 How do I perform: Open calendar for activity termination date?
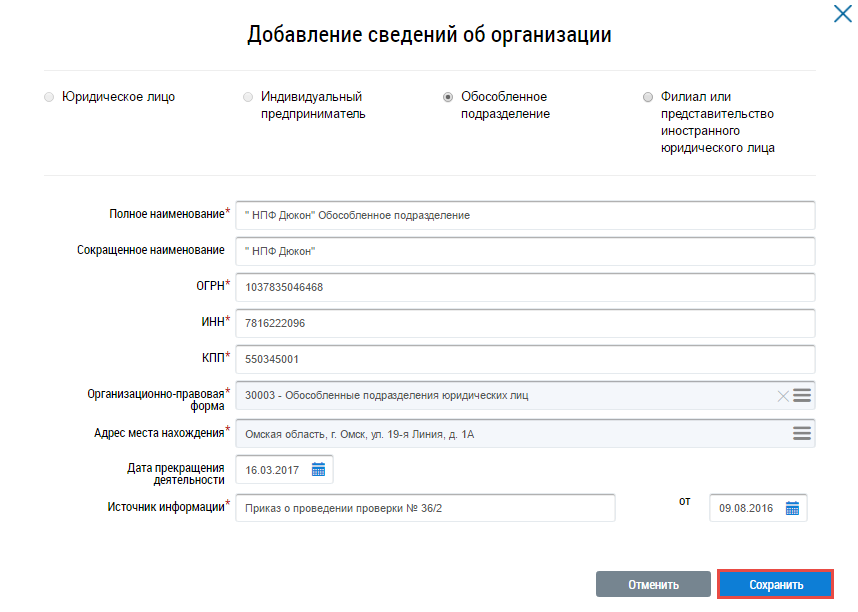click(x=319, y=469)
